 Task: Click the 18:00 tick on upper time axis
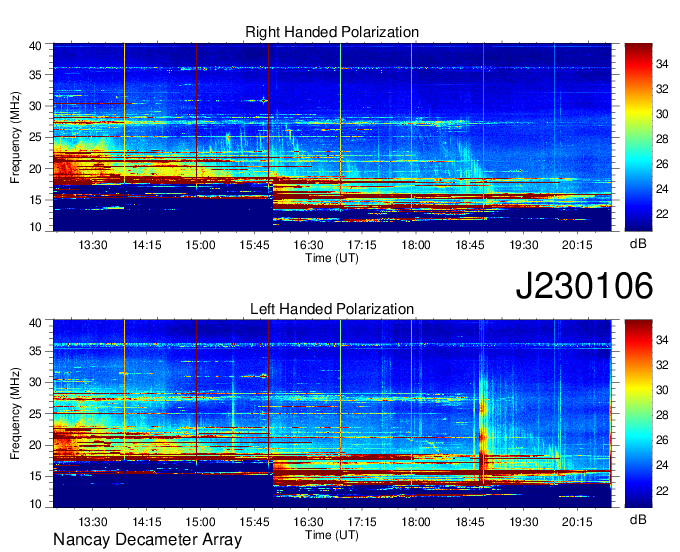coord(416,245)
